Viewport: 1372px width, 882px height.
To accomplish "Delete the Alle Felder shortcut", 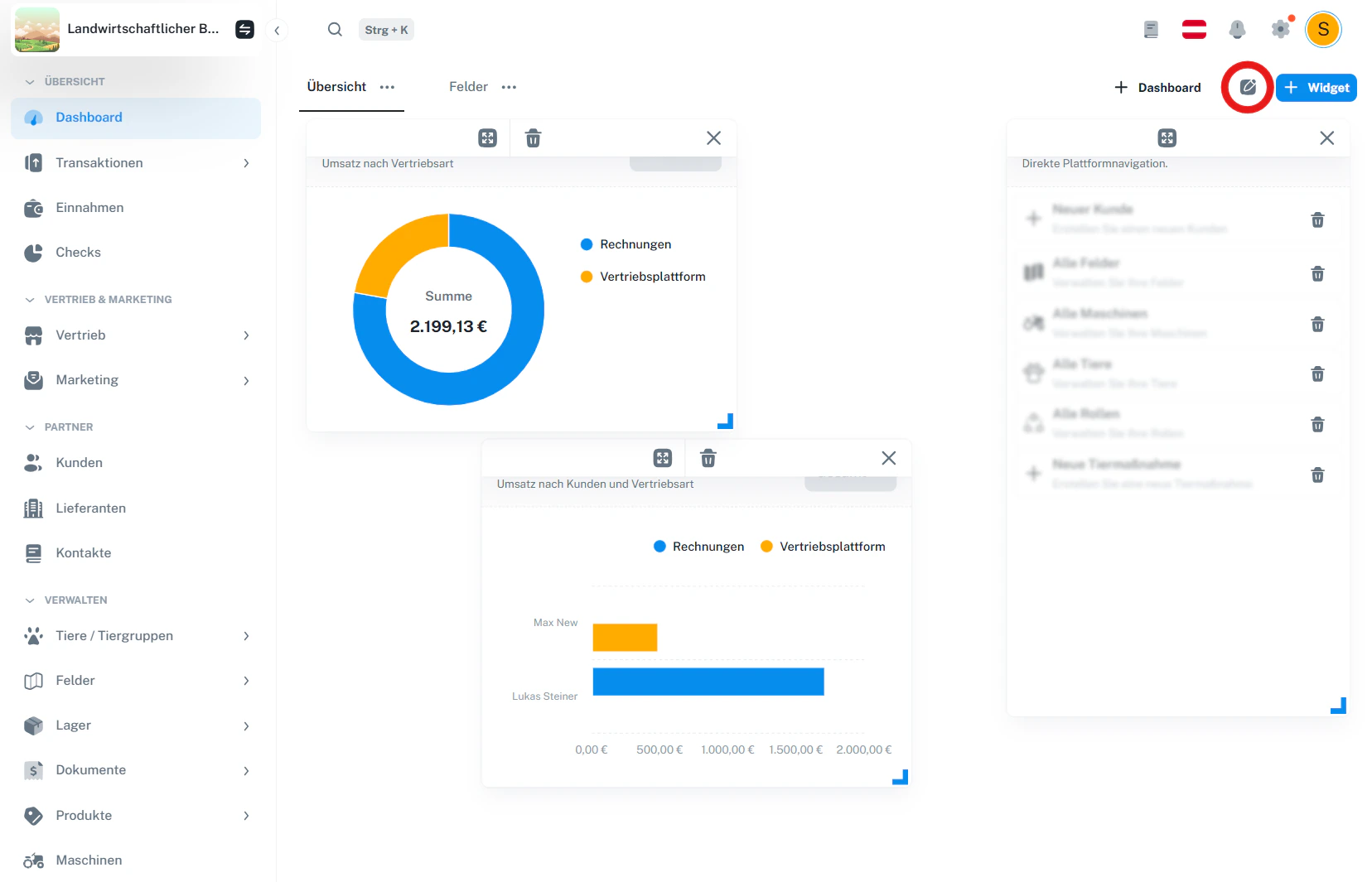I will (x=1317, y=274).
